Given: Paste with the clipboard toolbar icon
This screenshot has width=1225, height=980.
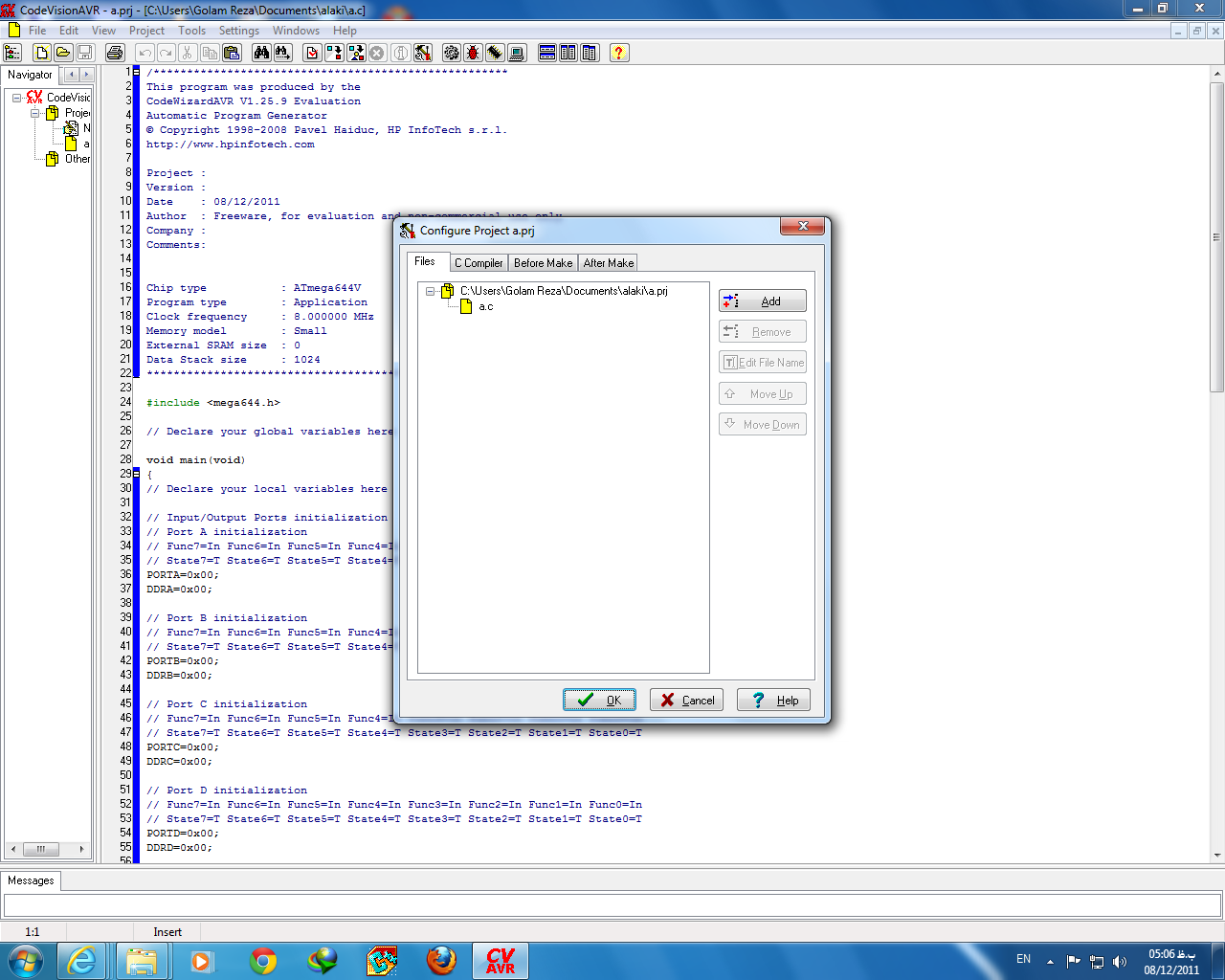Looking at the screenshot, I should [x=231, y=53].
